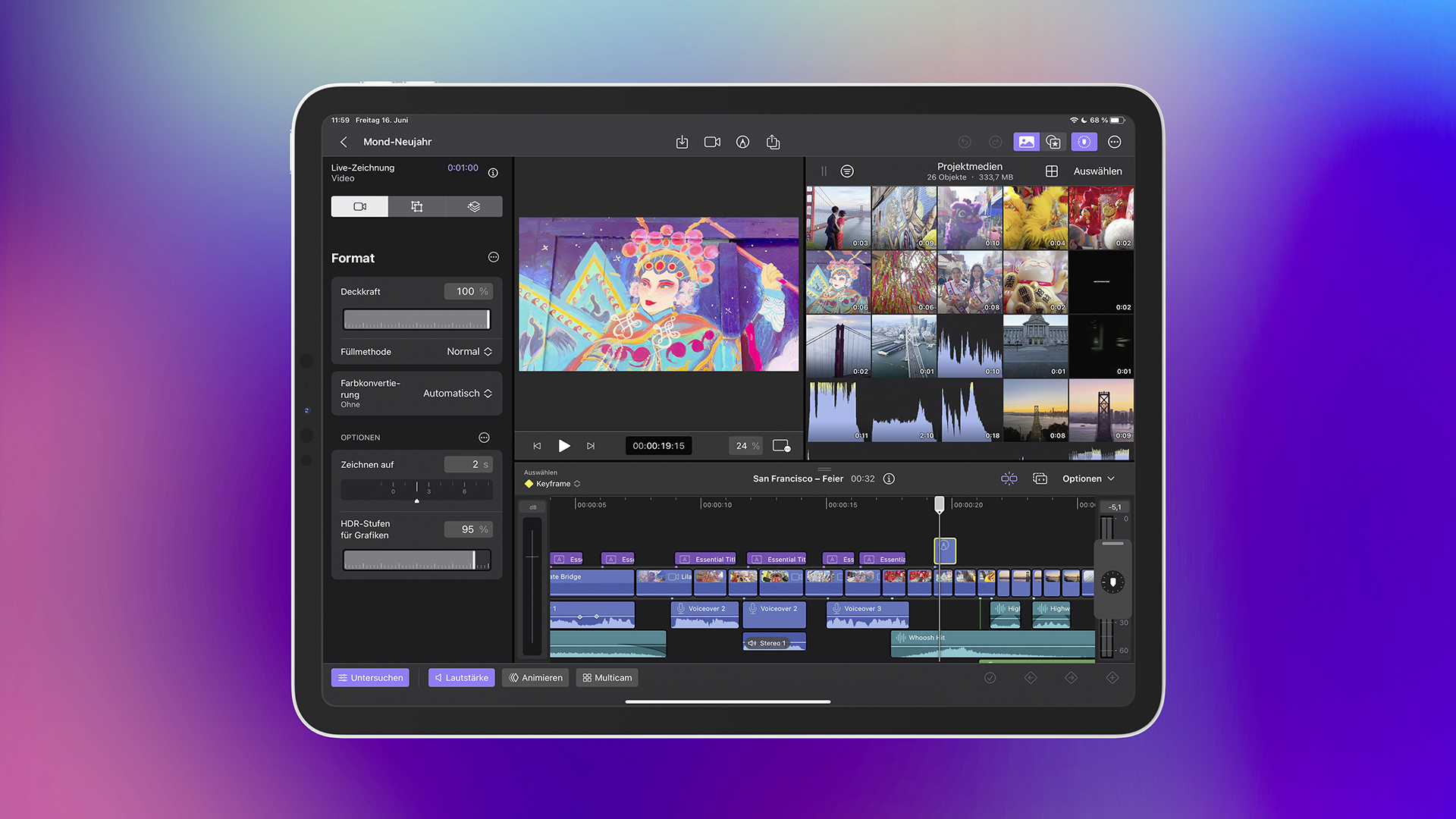Open the Füllmethode Normal dropdown

pyautogui.click(x=469, y=352)
